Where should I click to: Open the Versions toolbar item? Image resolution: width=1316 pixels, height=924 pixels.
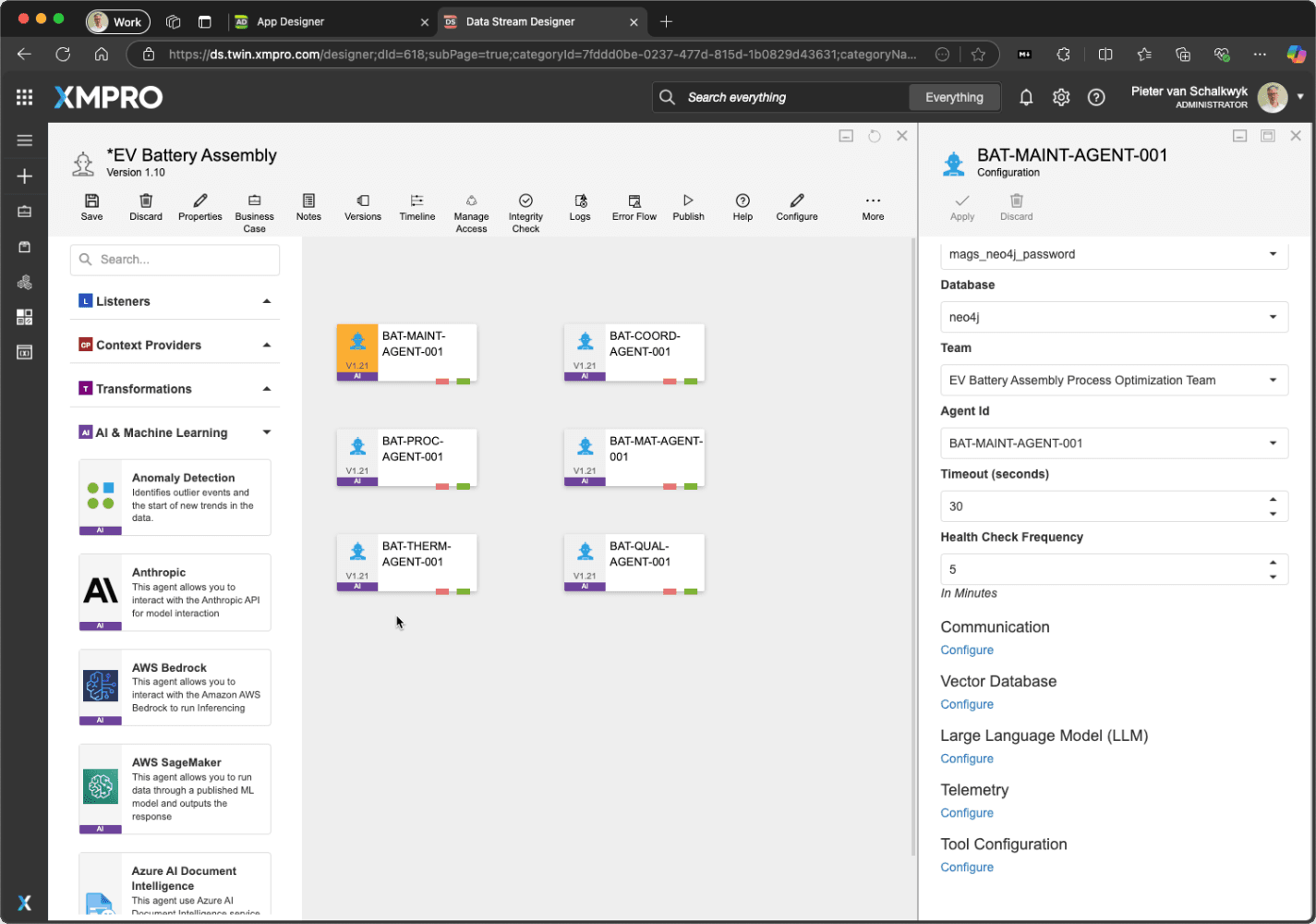362,207
